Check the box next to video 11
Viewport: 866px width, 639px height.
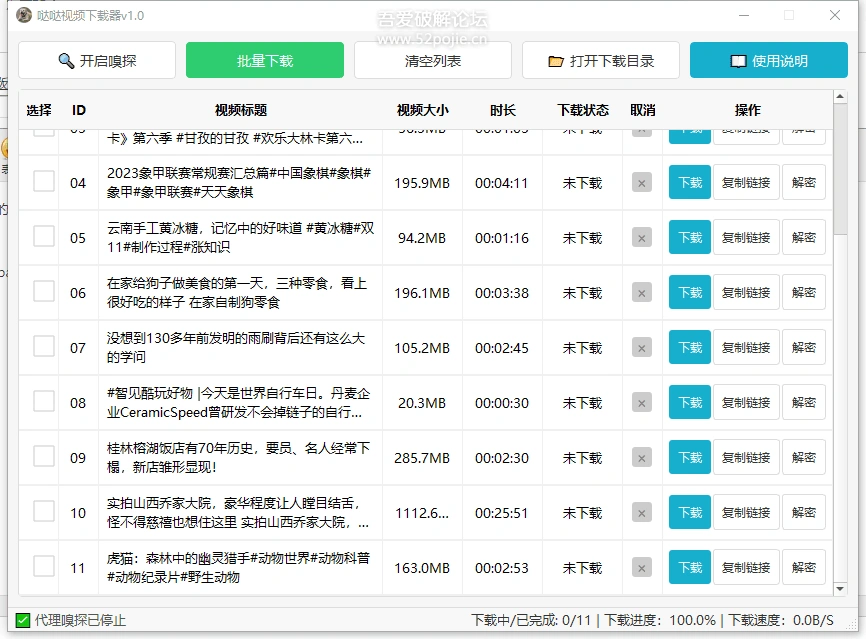click(44, 567)
